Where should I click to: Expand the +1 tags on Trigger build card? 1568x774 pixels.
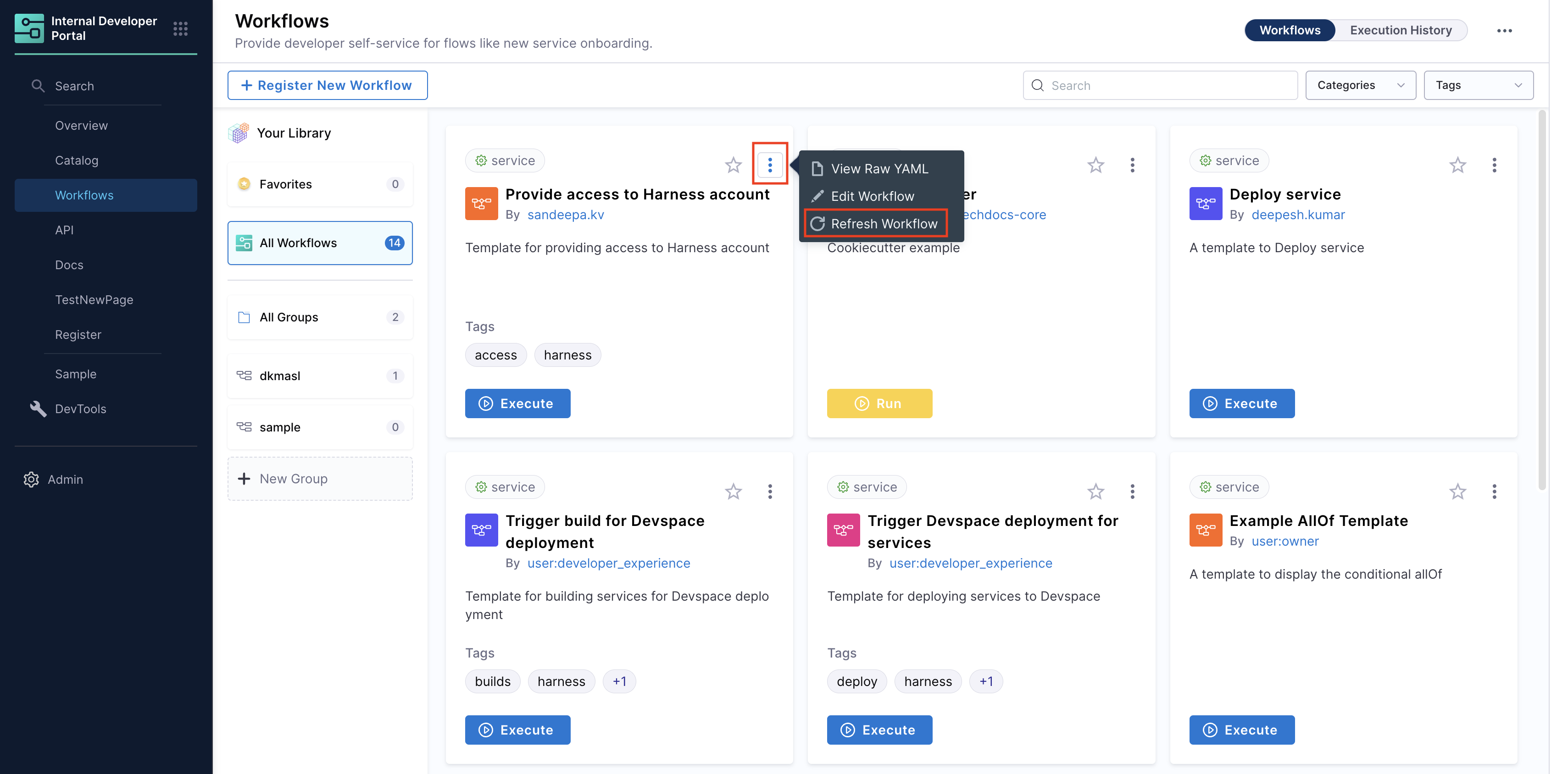[x=619, y=681]
